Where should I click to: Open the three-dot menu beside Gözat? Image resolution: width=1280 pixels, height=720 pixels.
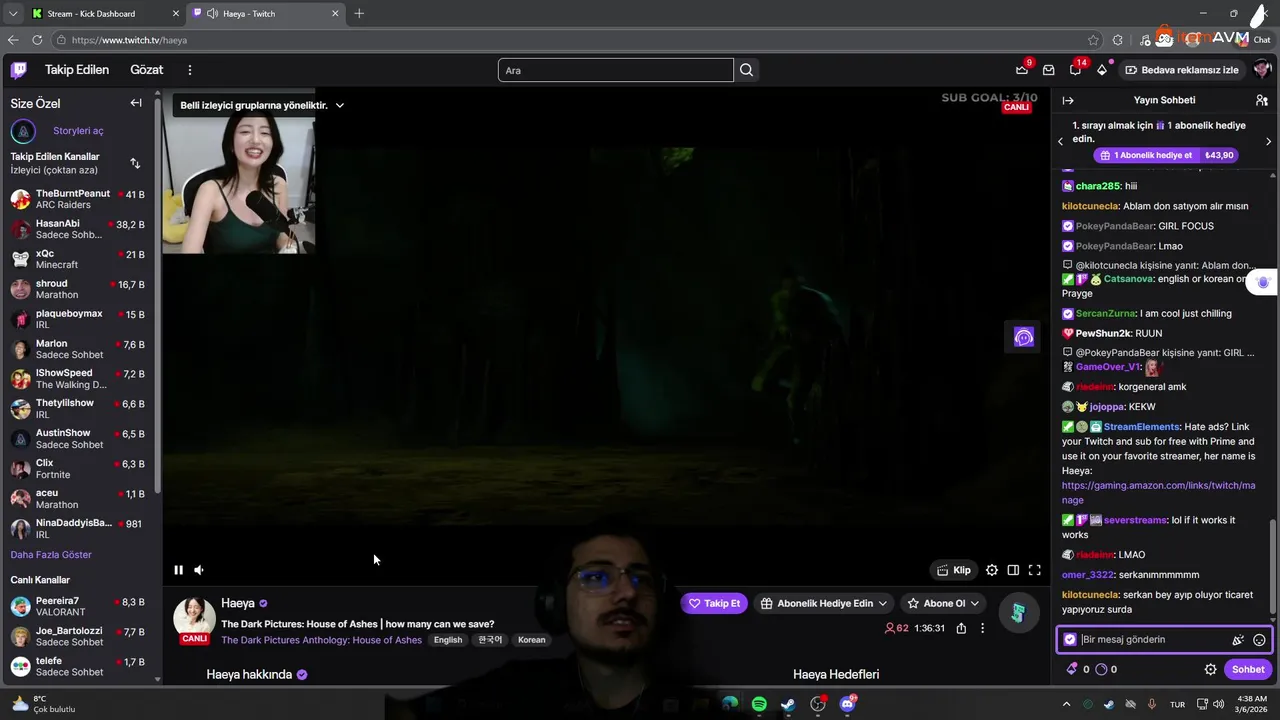pyautogui.click(x=189, y=70)
